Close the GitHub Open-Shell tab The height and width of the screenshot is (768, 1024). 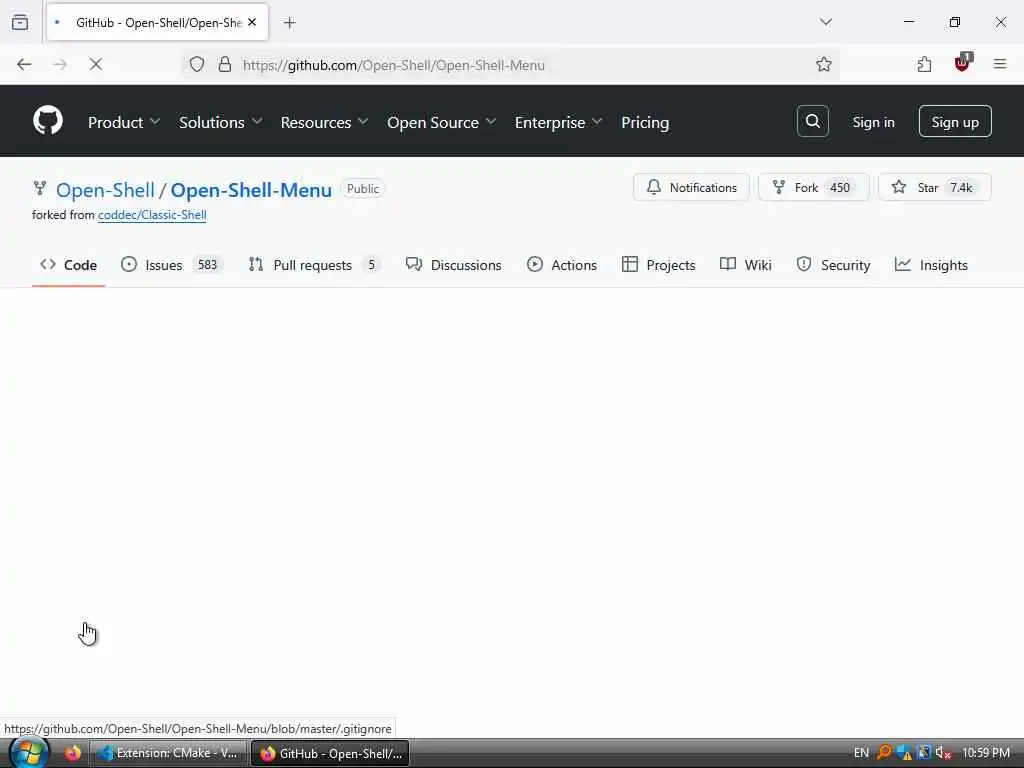(x=252, y=22)
